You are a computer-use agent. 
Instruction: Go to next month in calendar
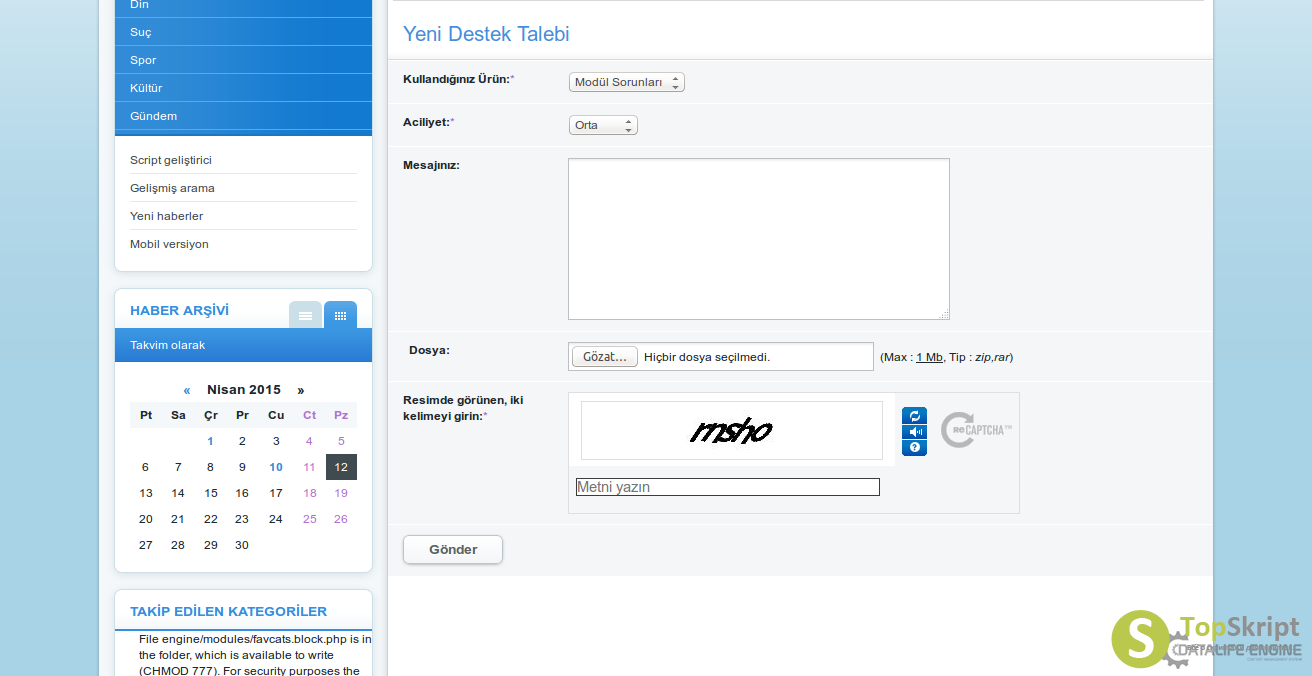pyautogui.click(x=300, y=390)
